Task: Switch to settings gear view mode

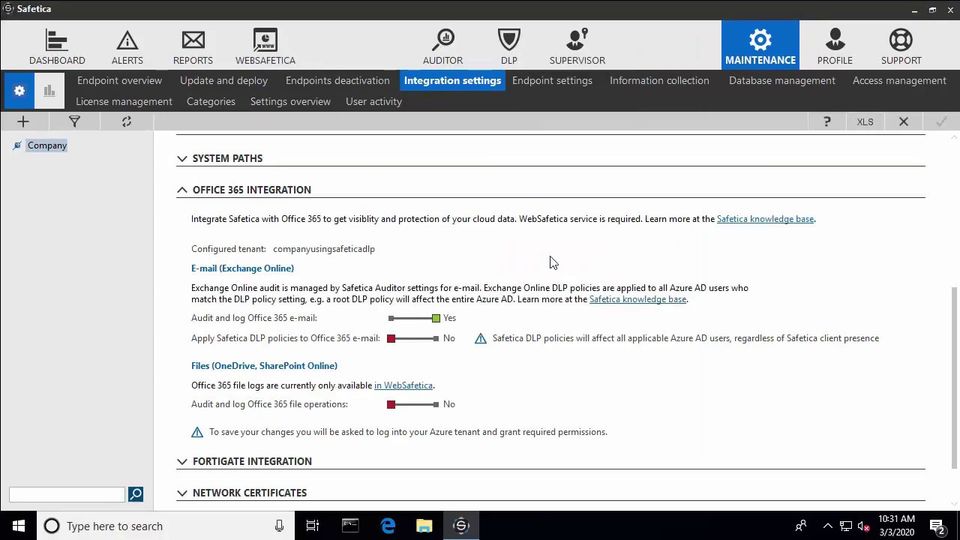Action: pos(19,91)
